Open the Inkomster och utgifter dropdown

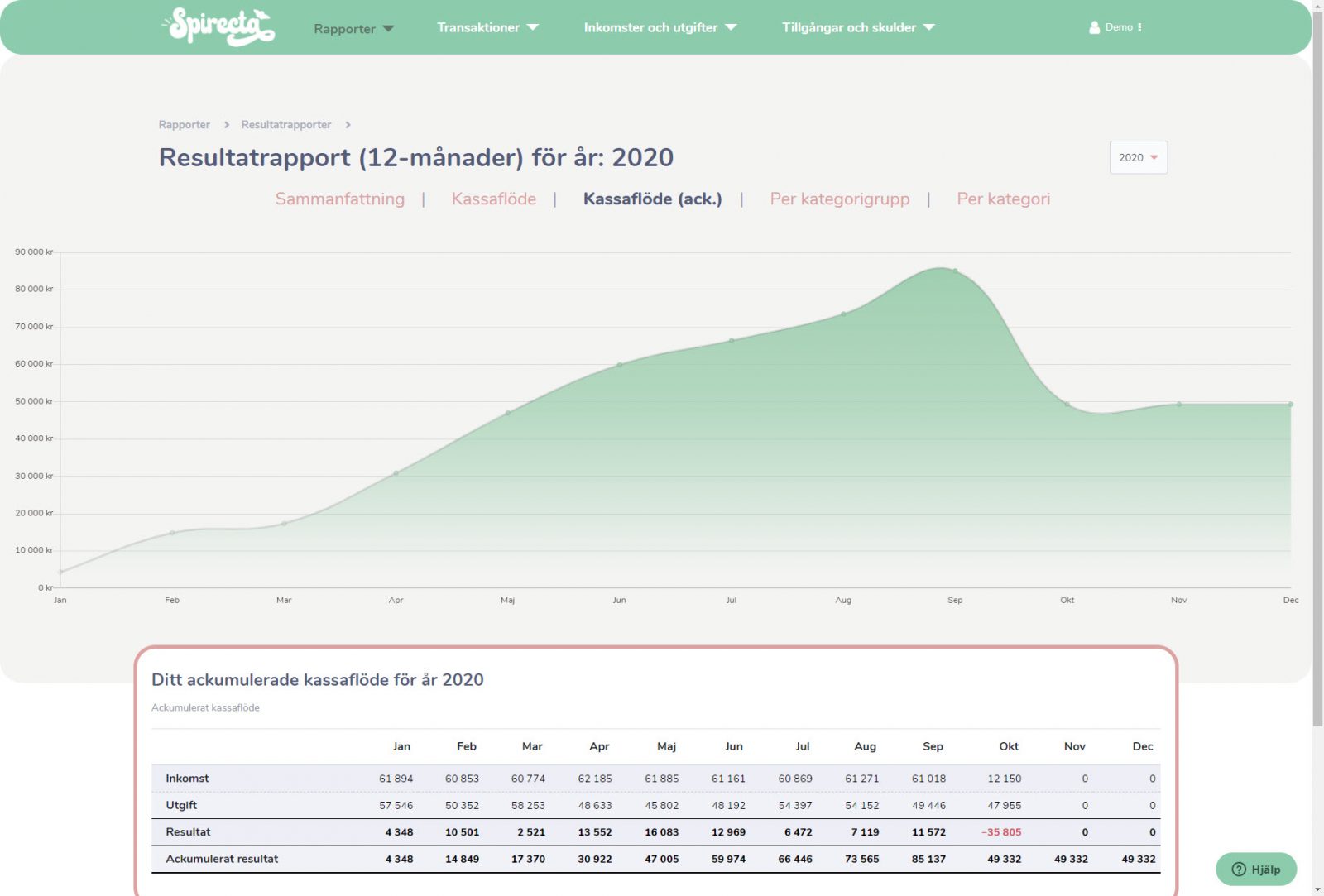click(659, 27)
